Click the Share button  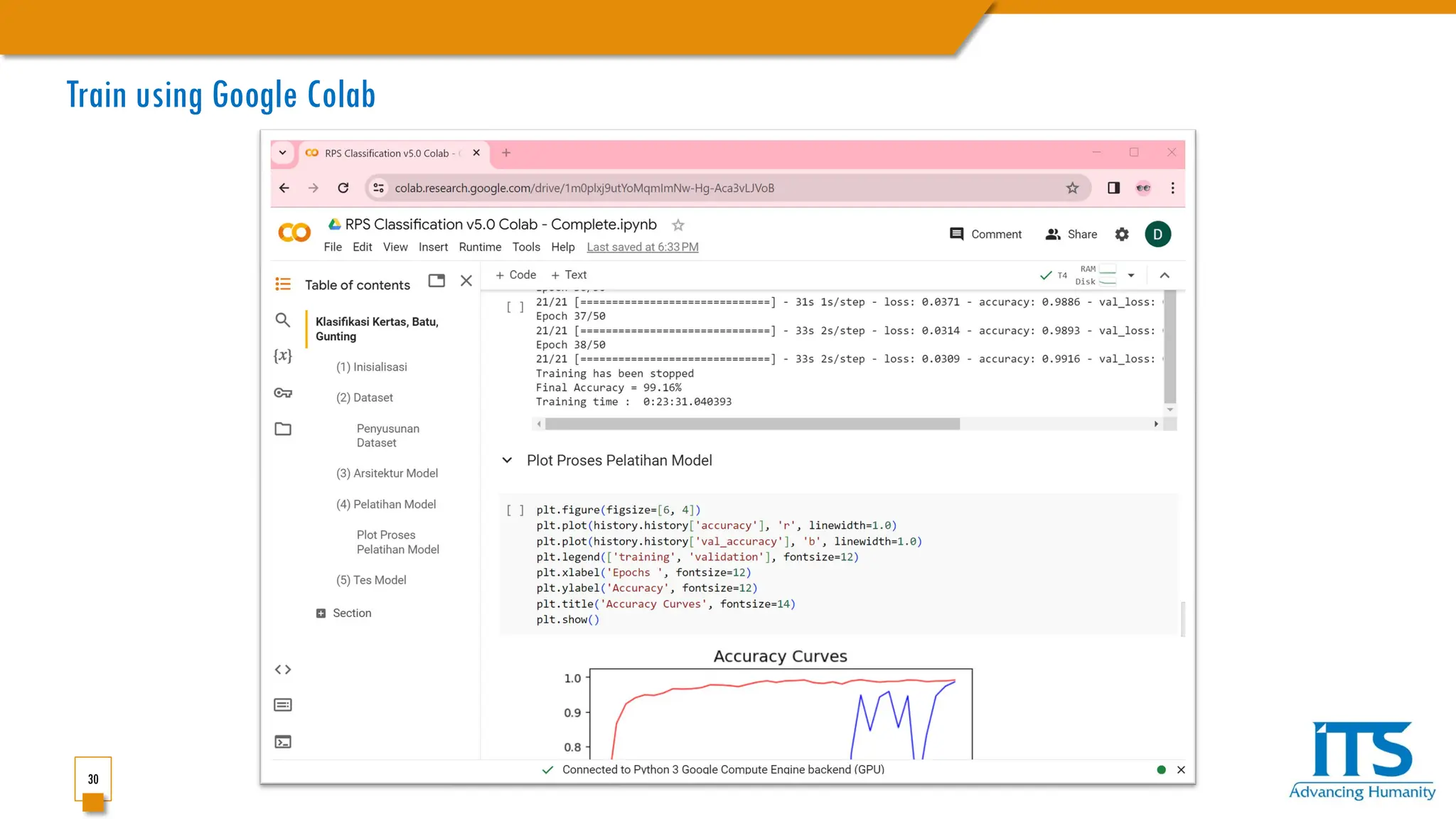tap(1071, 234)
